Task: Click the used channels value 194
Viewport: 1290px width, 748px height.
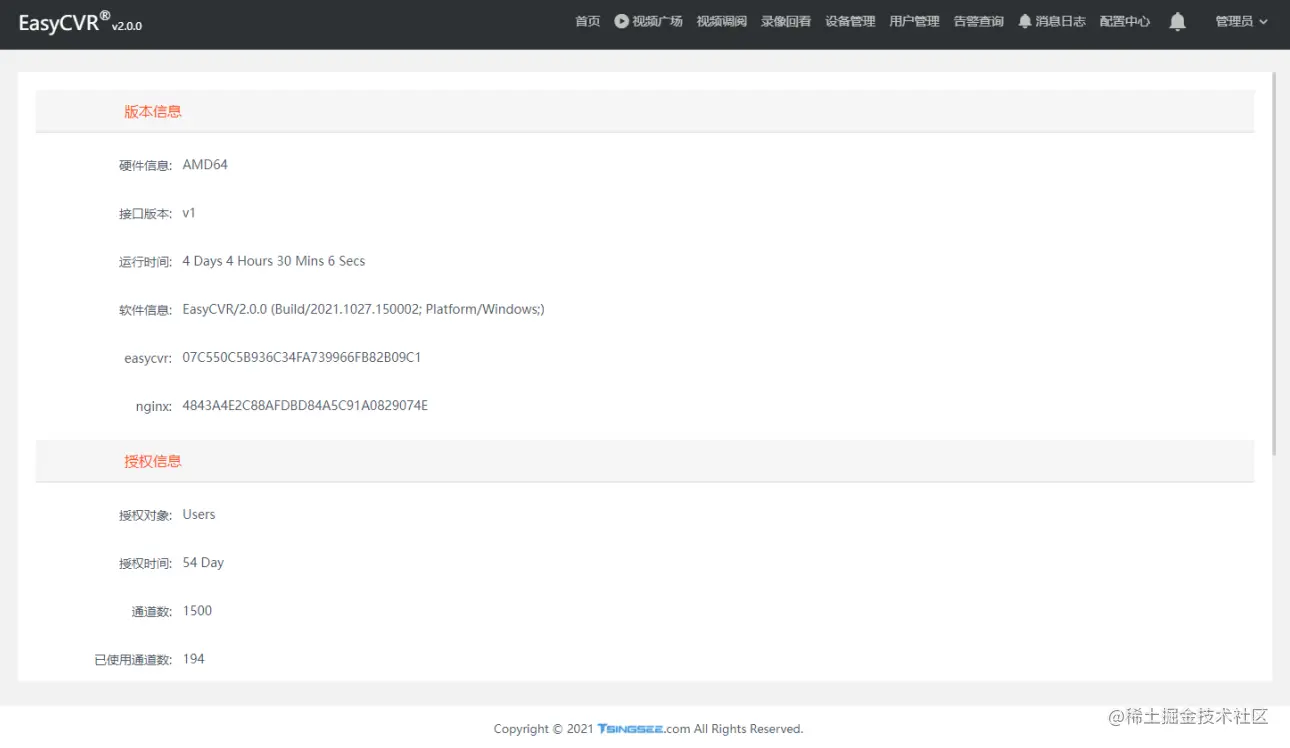Action: pyautogui.click(x=193, y=659)
